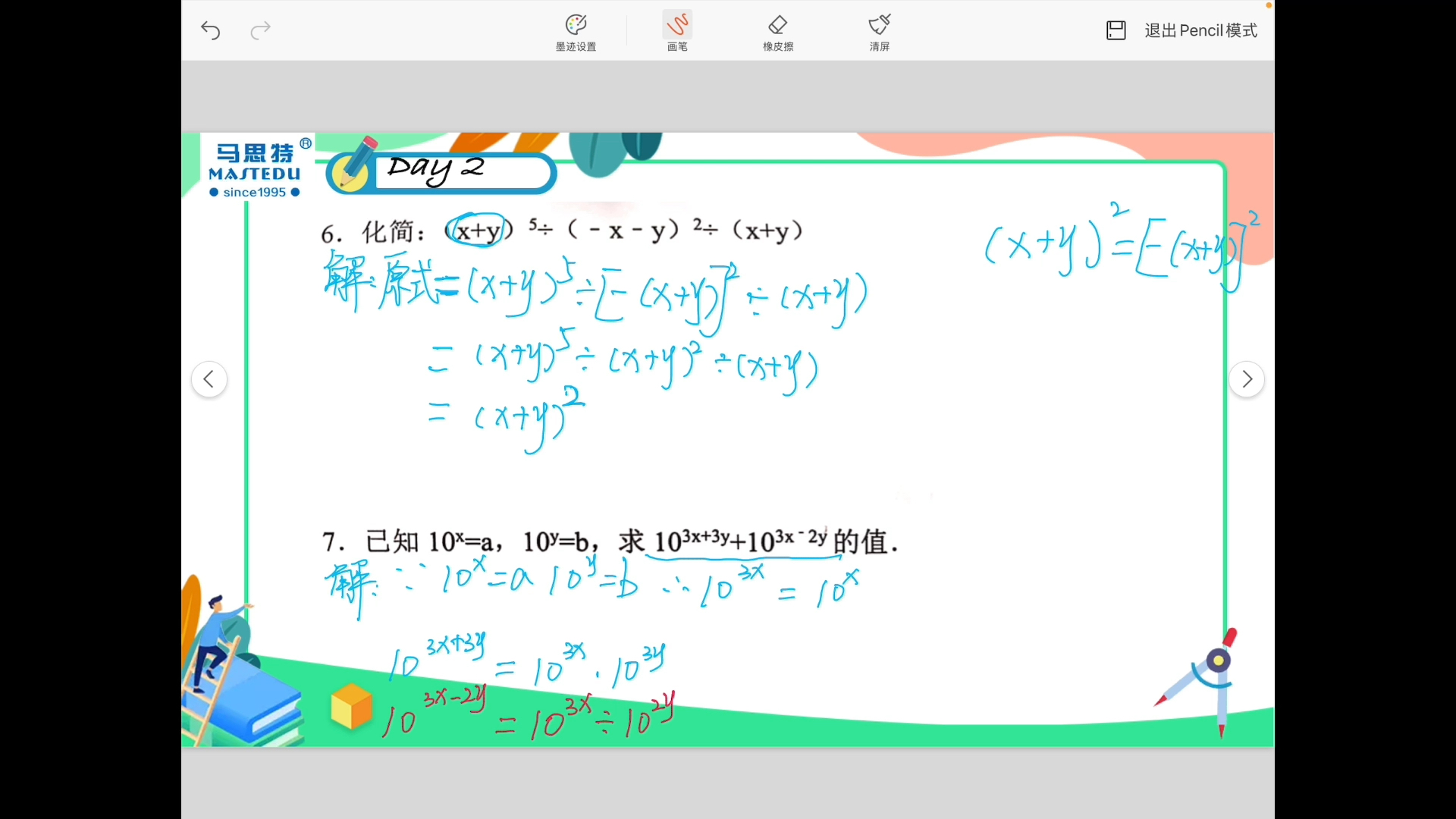
Task: Clear all annotations with the 清屏 broom
Action: tap(879, 30)
